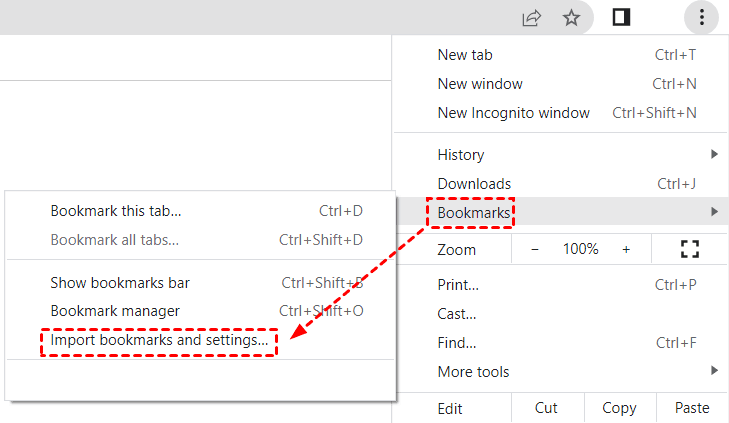Click the 100% zoom value

pos(580,249)
